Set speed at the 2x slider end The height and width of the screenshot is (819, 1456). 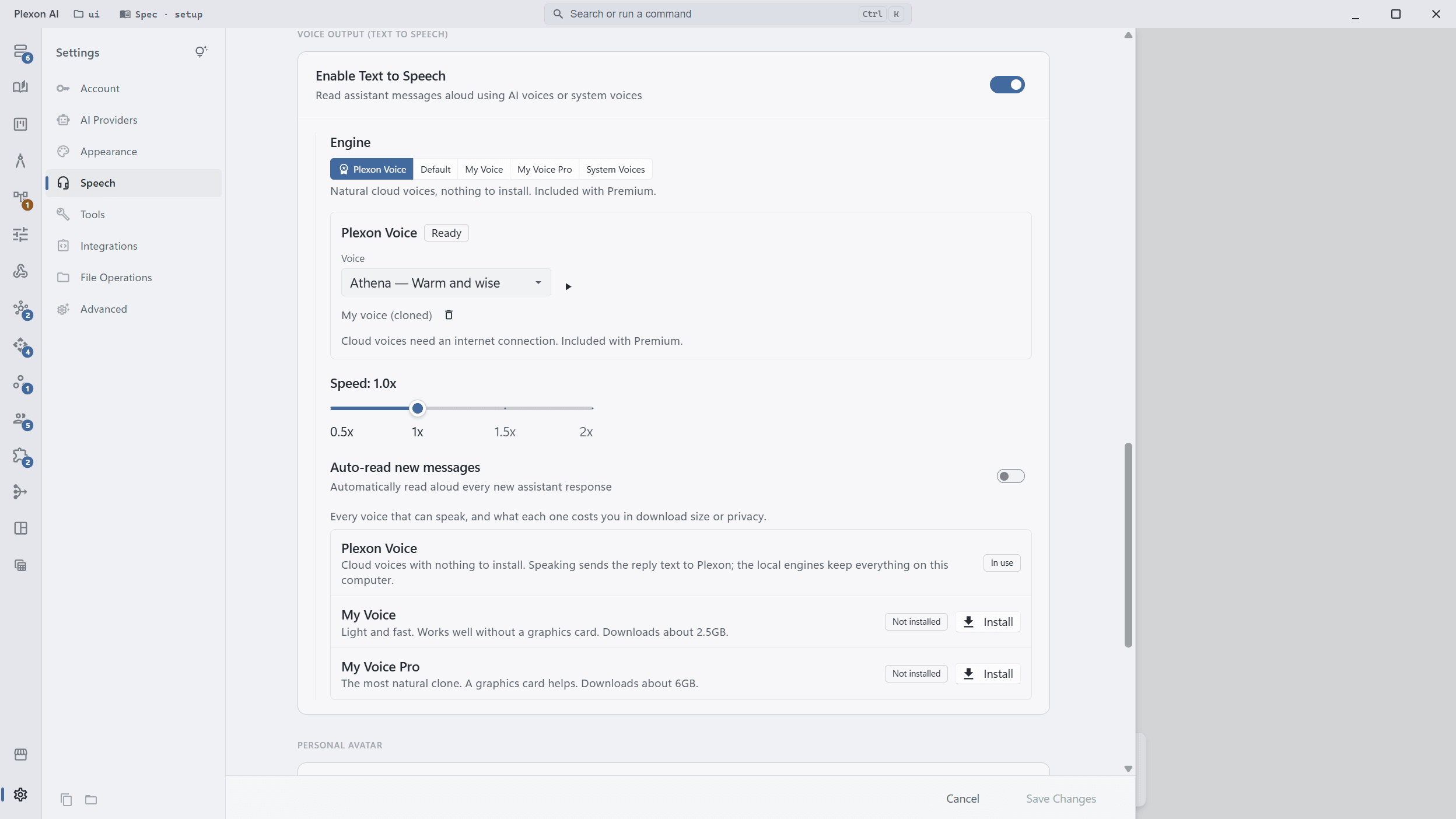592,408
